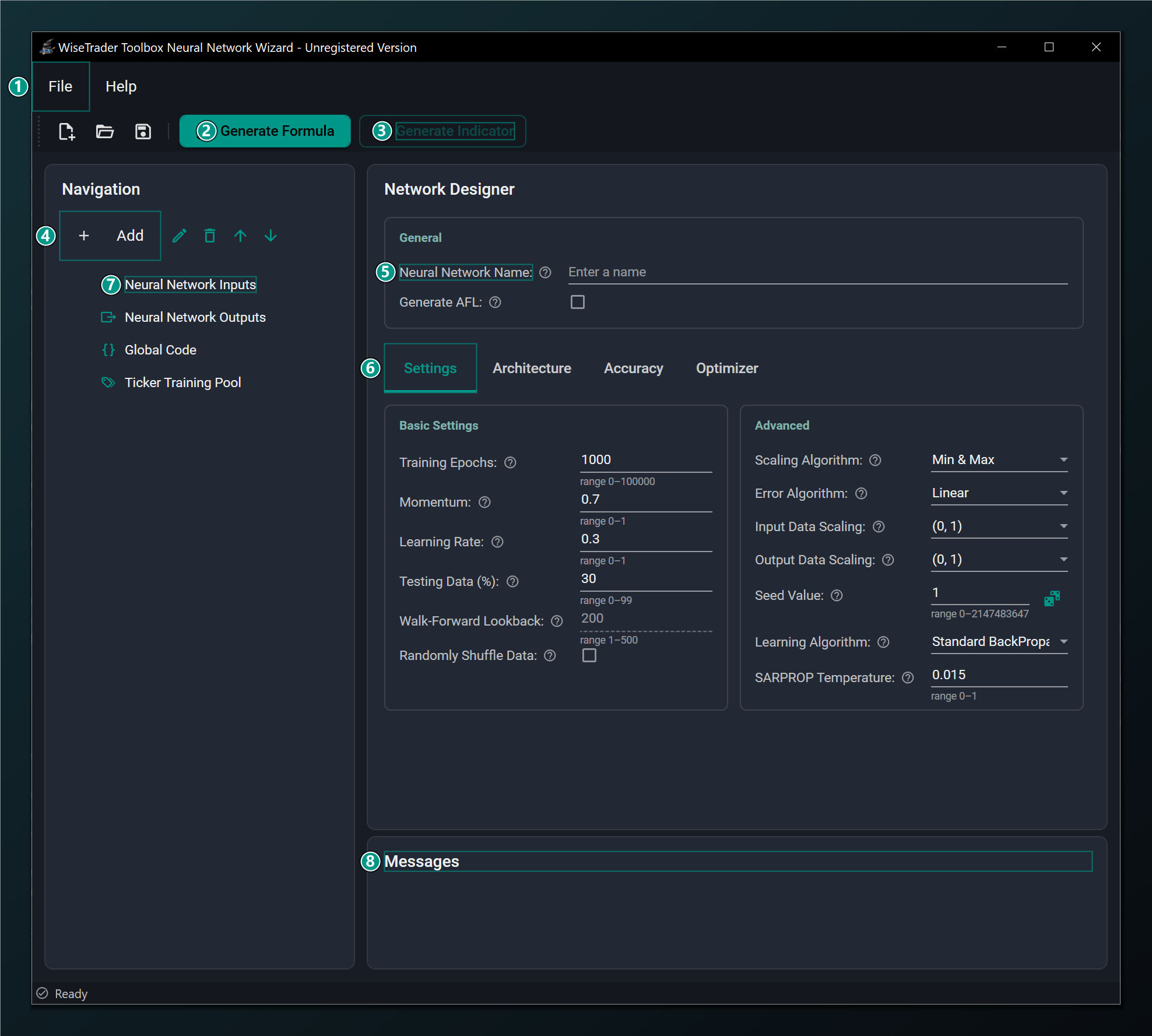Image resolution: width=1152 pixels, height=1036 pixels.
Task: Select Neural Network Inputs in navigation tree
Action: (190, 285)
